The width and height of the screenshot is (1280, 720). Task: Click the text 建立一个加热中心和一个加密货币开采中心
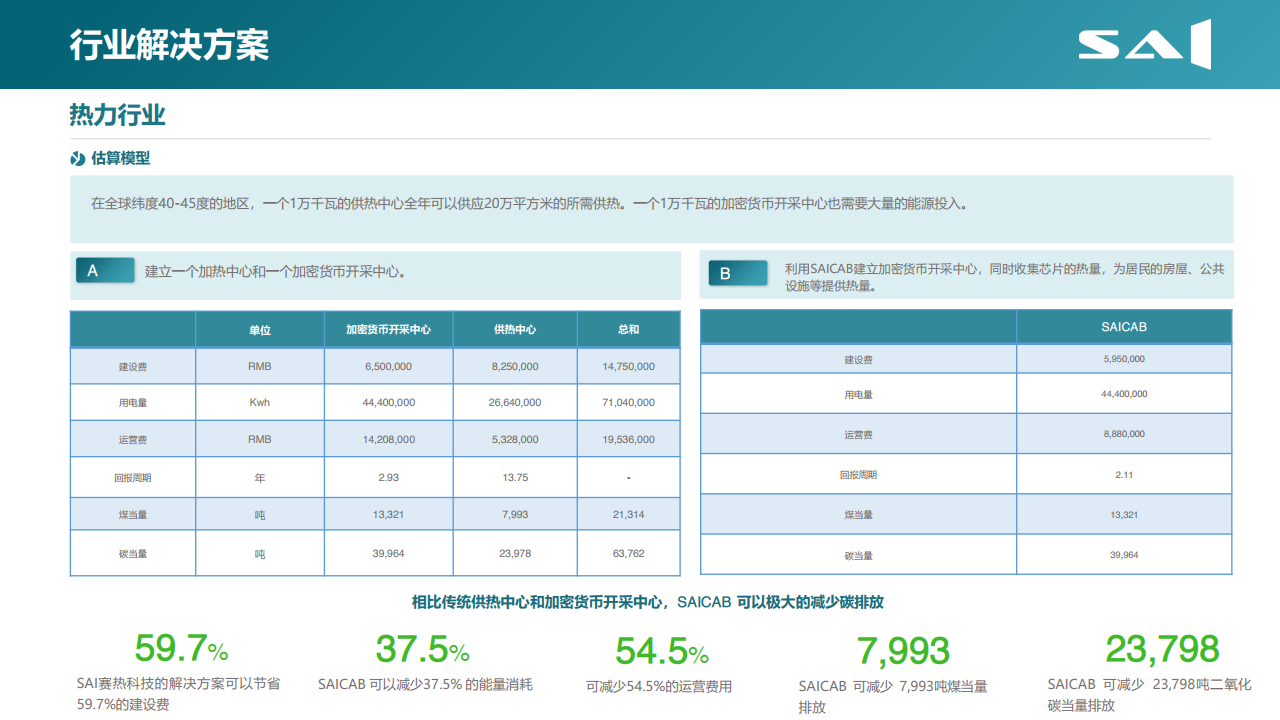click(275, 271)
